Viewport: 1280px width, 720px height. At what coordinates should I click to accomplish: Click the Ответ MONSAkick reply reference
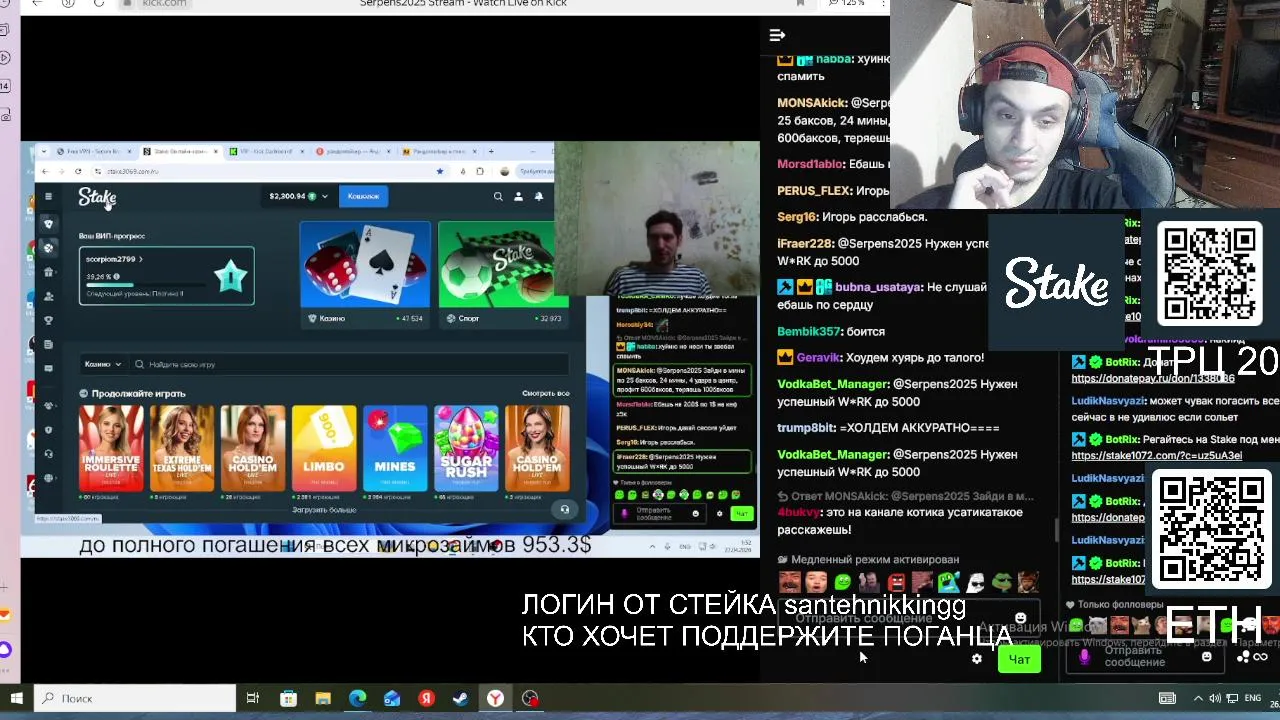905,496
